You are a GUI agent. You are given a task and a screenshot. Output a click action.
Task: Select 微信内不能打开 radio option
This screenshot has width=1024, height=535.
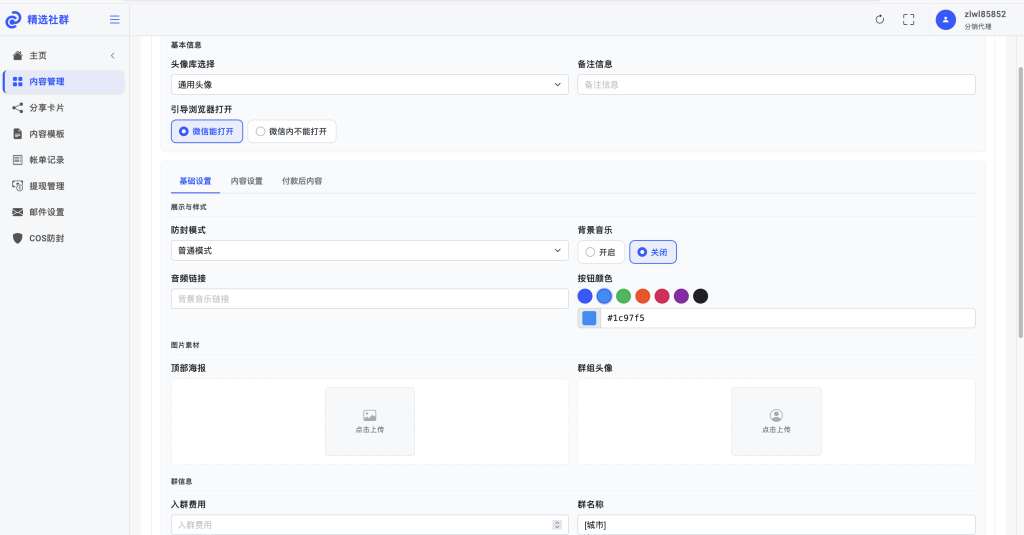(x=292, y=131)
